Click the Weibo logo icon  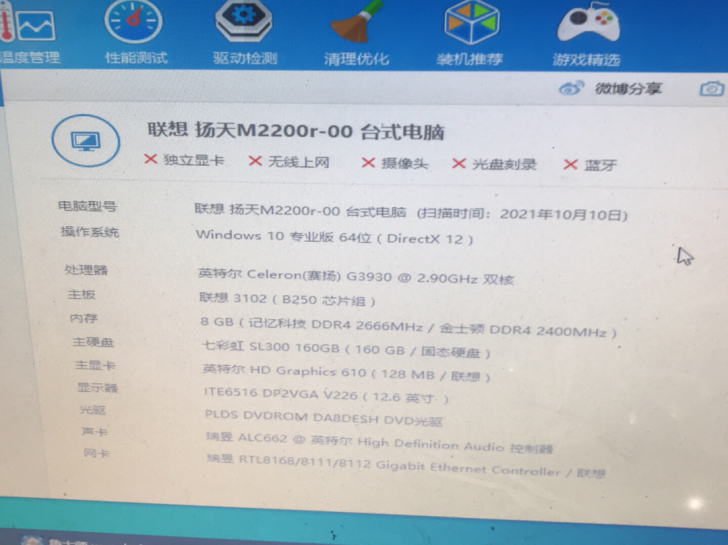click(571, 87)
